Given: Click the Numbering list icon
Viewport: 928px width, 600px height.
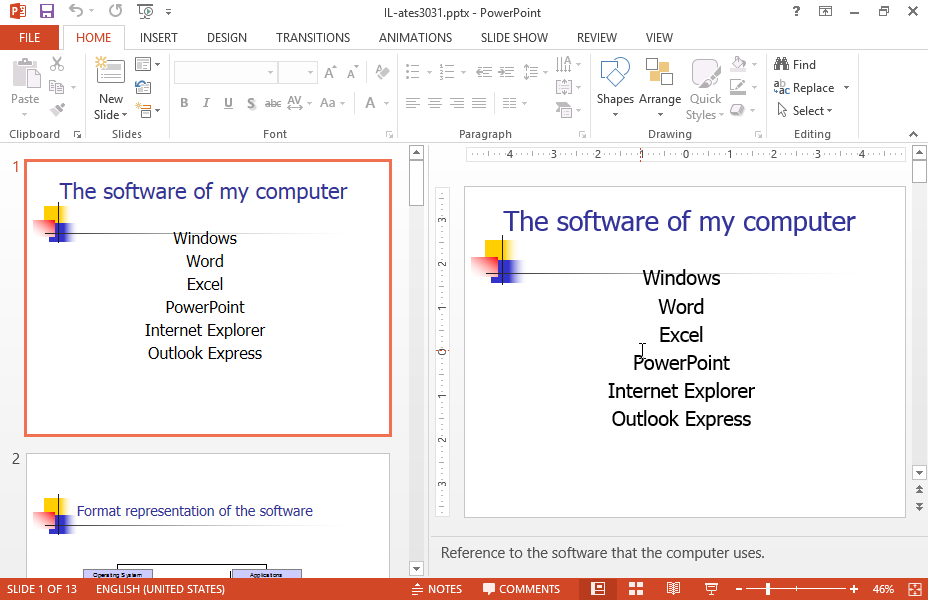Looking at the screenshot, I should tap(447, 72).
